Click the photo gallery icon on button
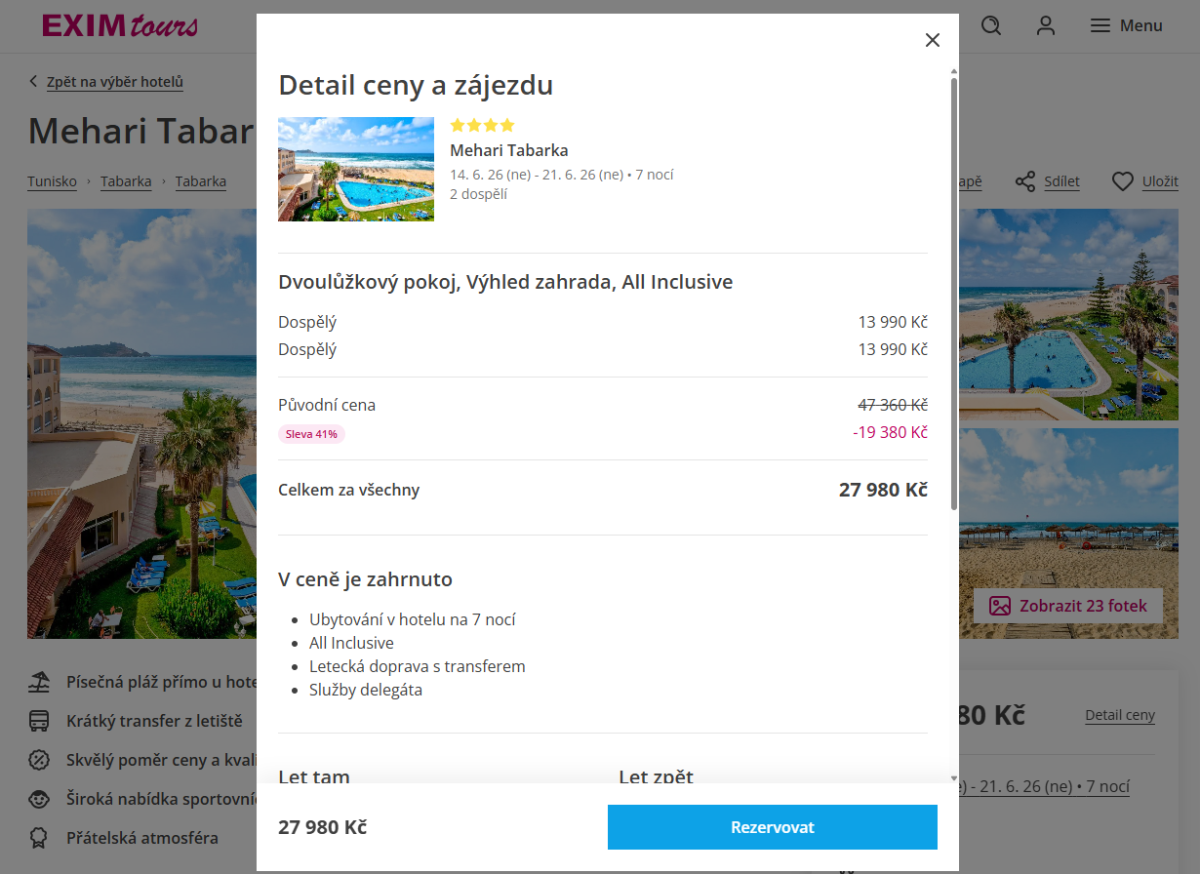 [999, 606]
